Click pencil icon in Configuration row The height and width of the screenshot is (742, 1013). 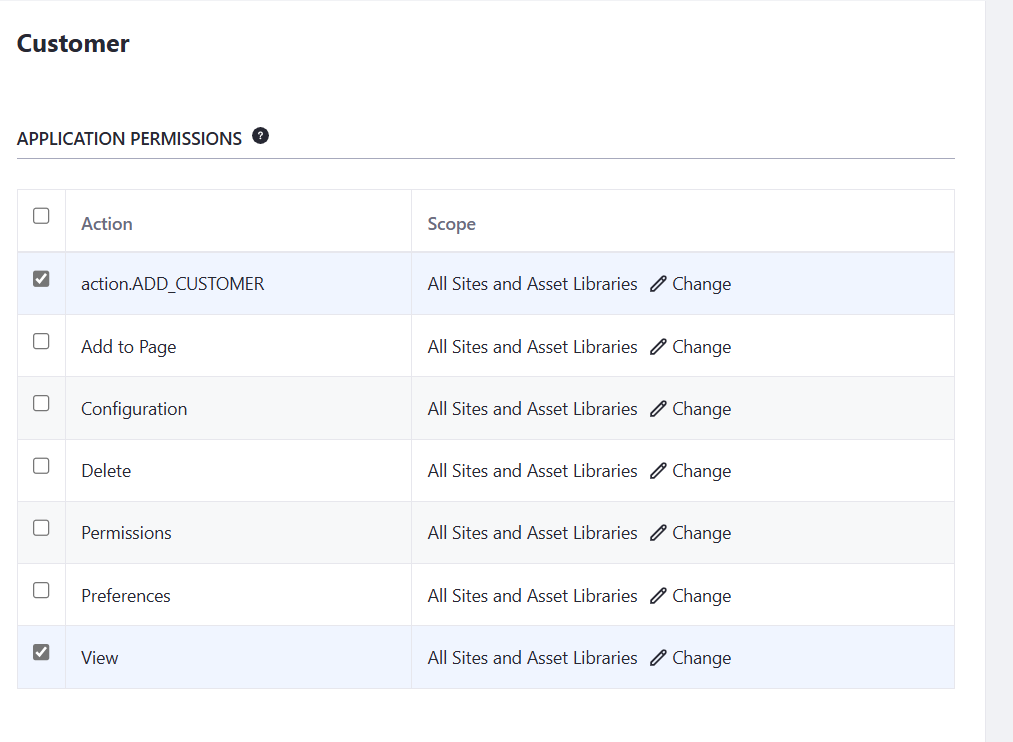click(658, 409)
